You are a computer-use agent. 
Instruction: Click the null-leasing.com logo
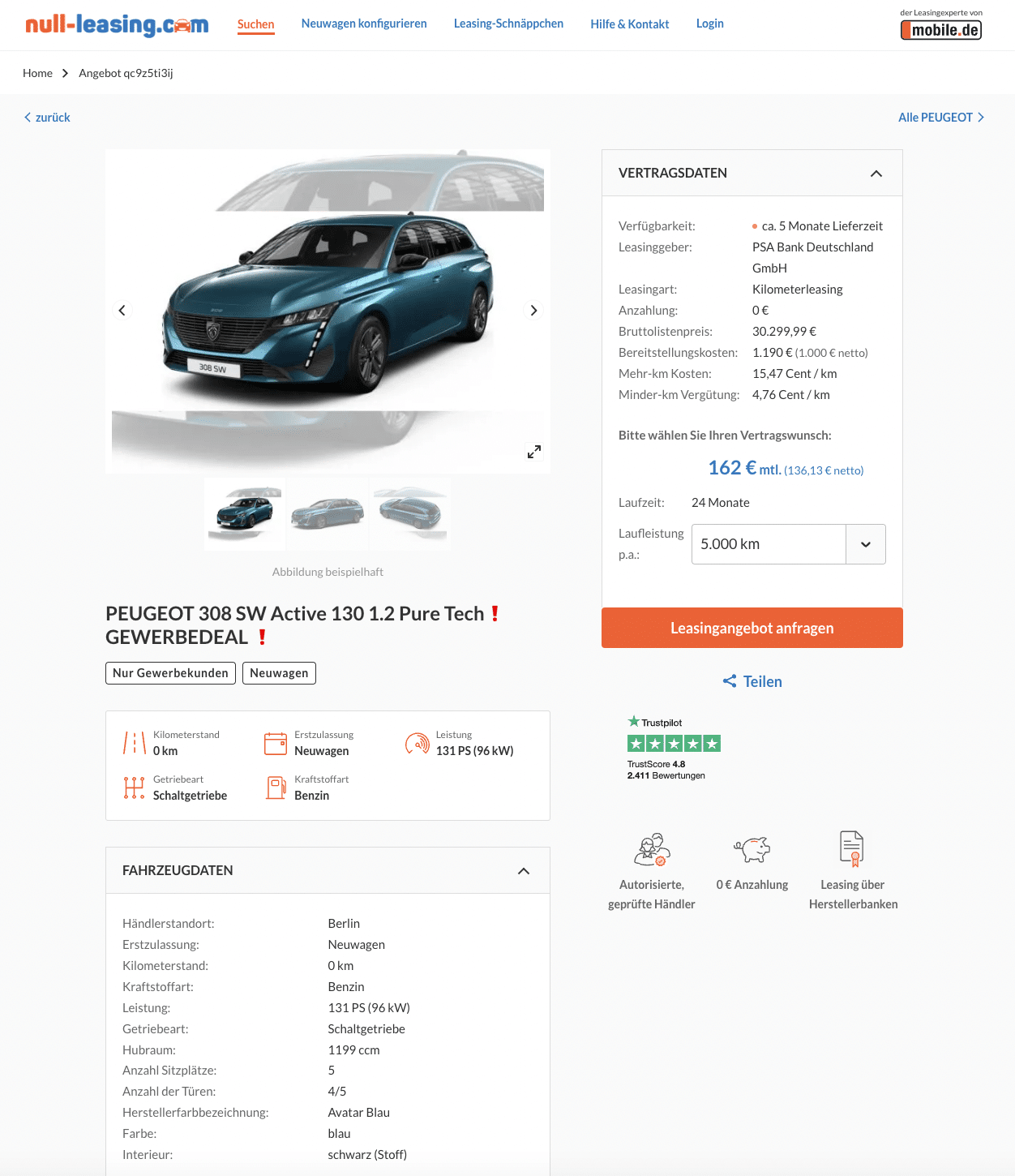(117, 25)
